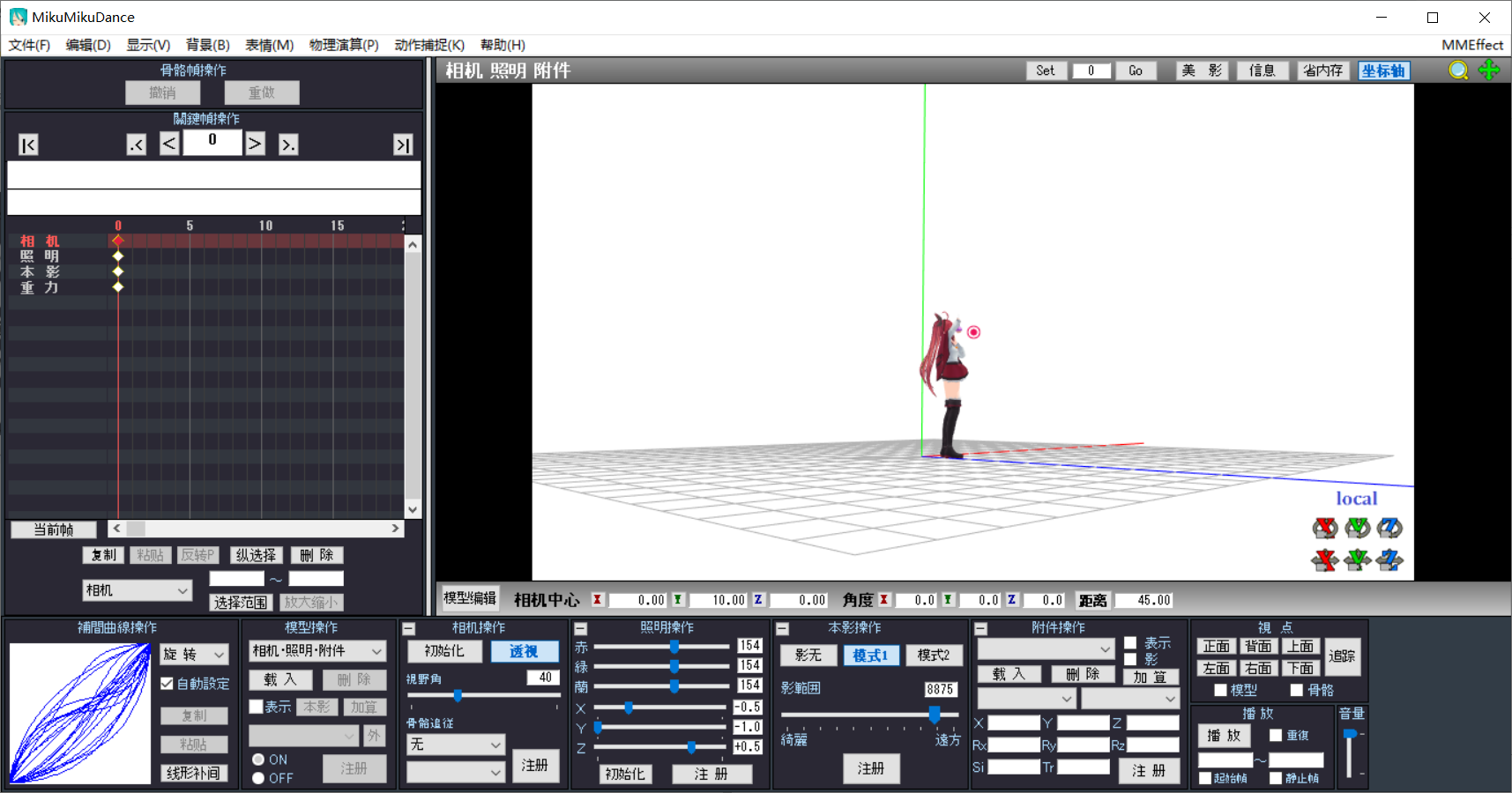Viewport: 1512px width, 793px height.
Task: Toggle 重復 repeat playback checkbox
Action: point(1276,735)
